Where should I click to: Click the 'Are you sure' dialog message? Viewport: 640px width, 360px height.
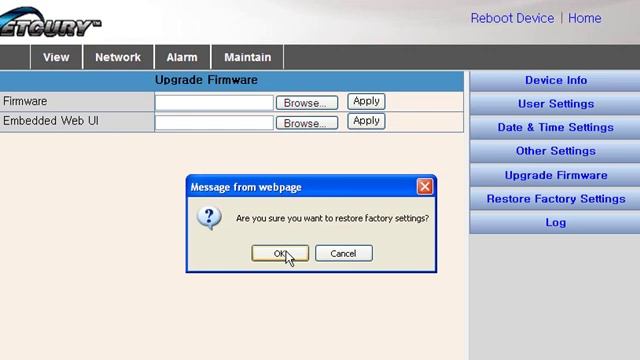[x=332, y=218]
